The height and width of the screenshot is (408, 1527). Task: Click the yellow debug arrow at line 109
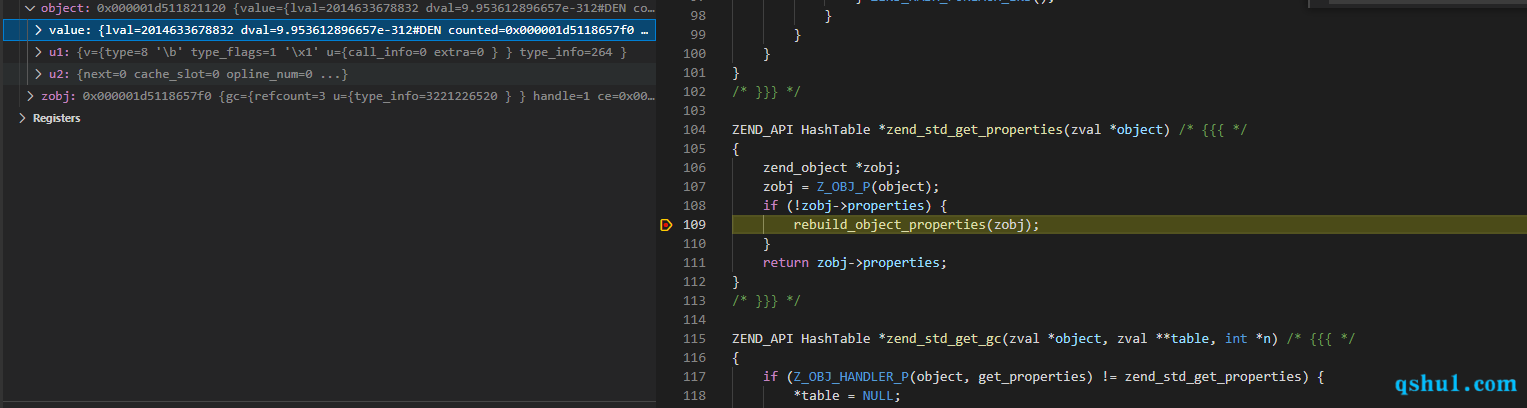click(x=667, y=225)
